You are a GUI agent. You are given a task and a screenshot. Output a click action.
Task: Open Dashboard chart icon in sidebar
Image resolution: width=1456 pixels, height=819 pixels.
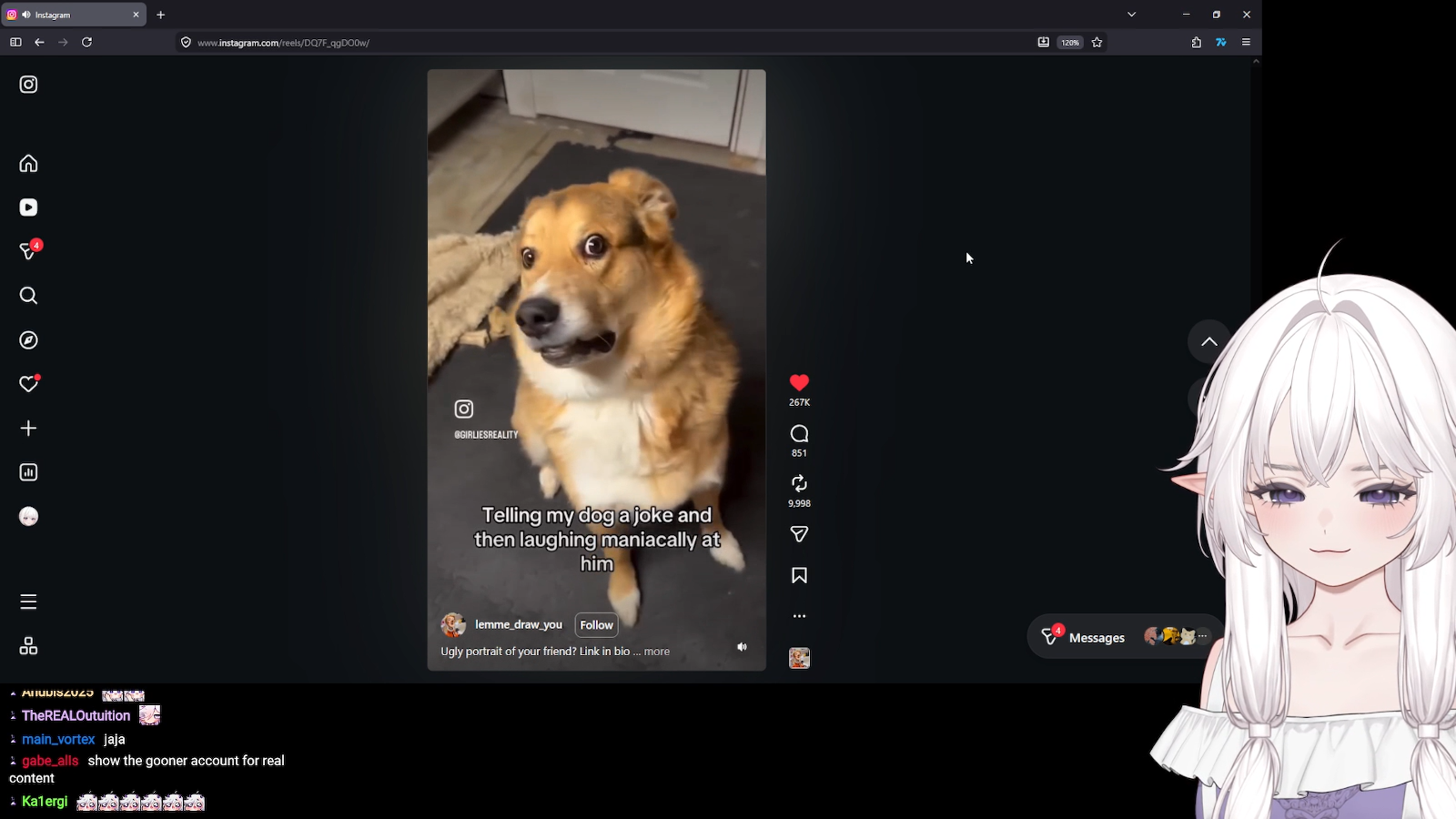28,472
